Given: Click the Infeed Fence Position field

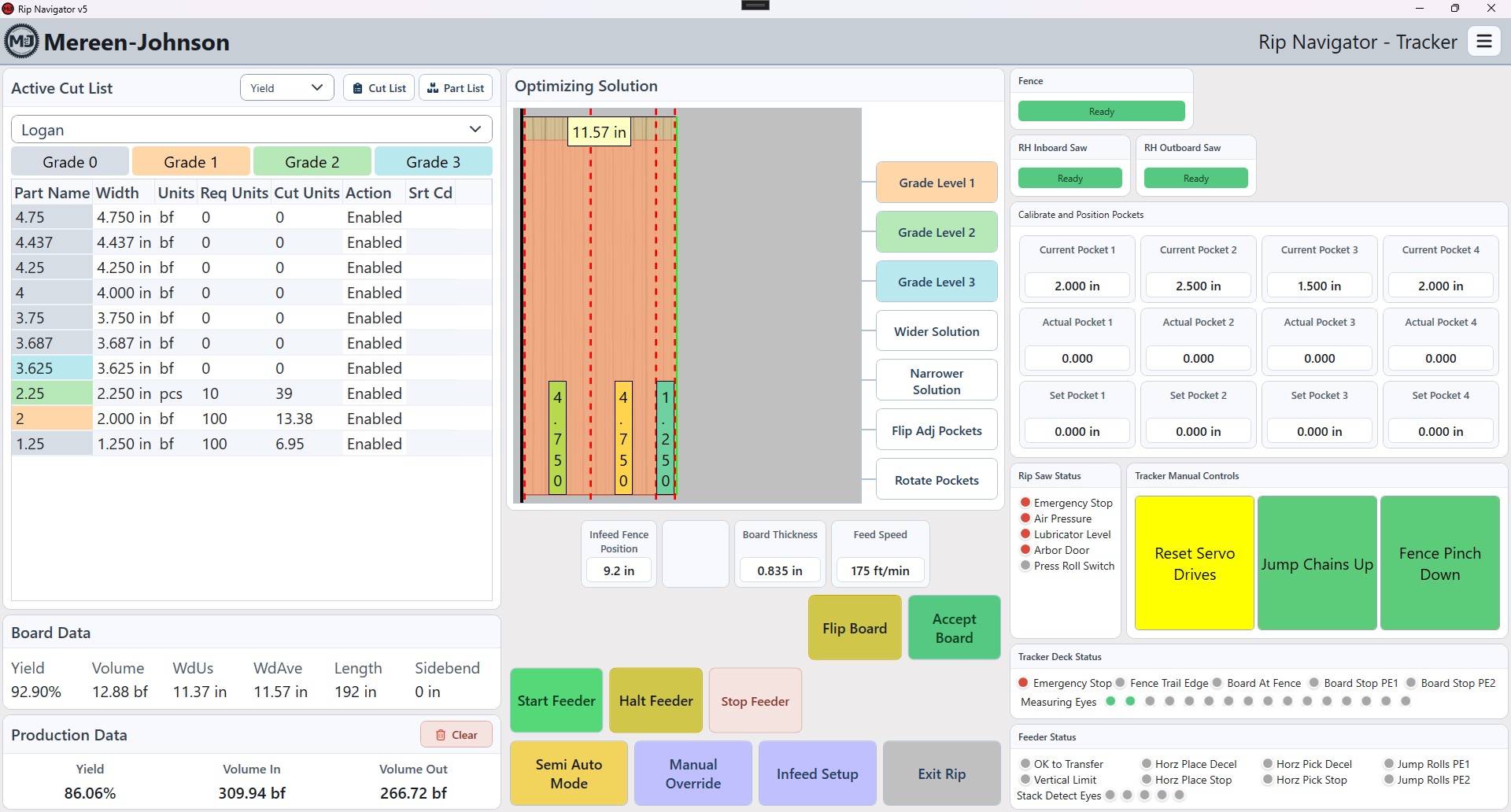Looking at the screenshot, I should pos(619,570).
